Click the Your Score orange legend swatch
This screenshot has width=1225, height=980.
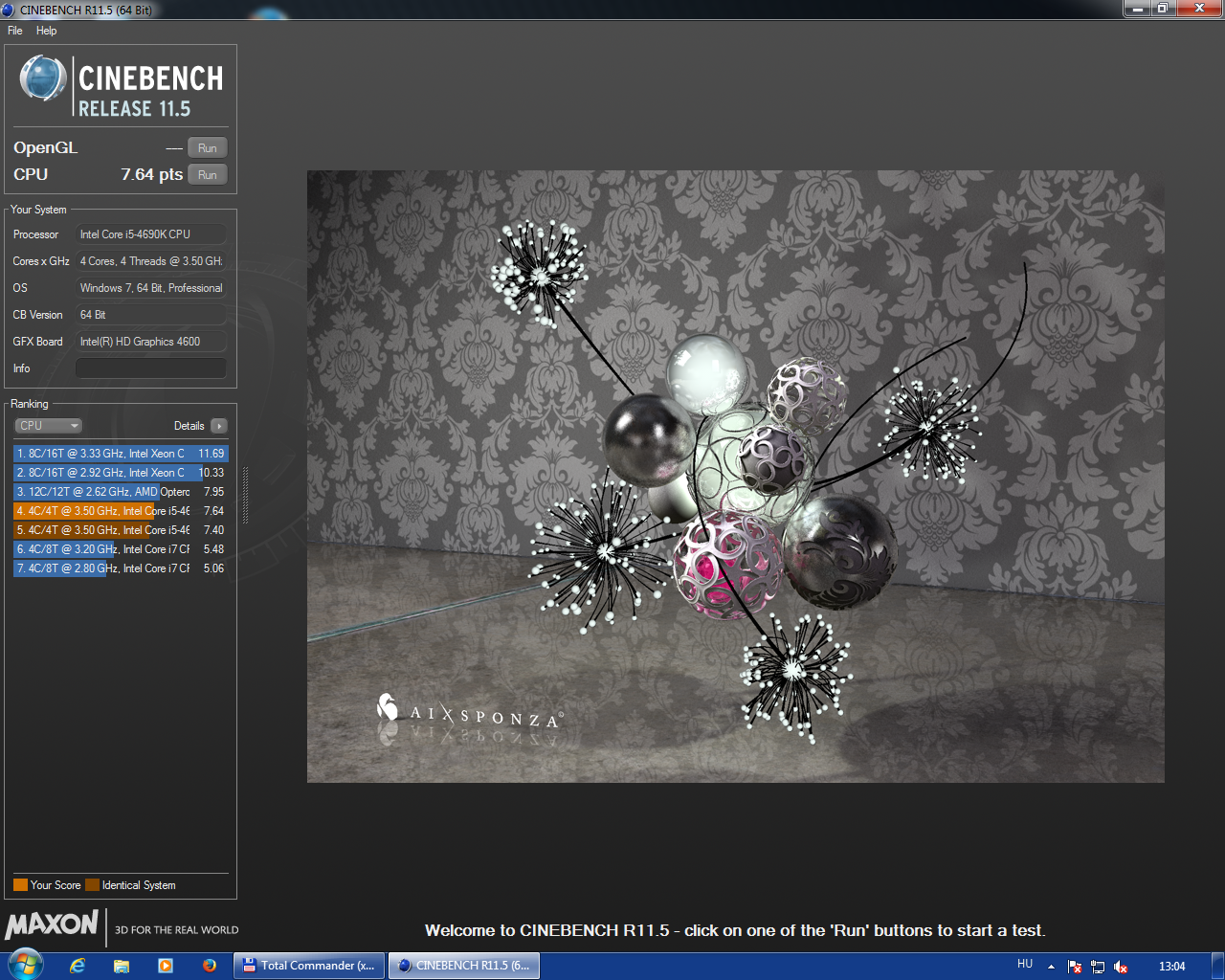20,885
